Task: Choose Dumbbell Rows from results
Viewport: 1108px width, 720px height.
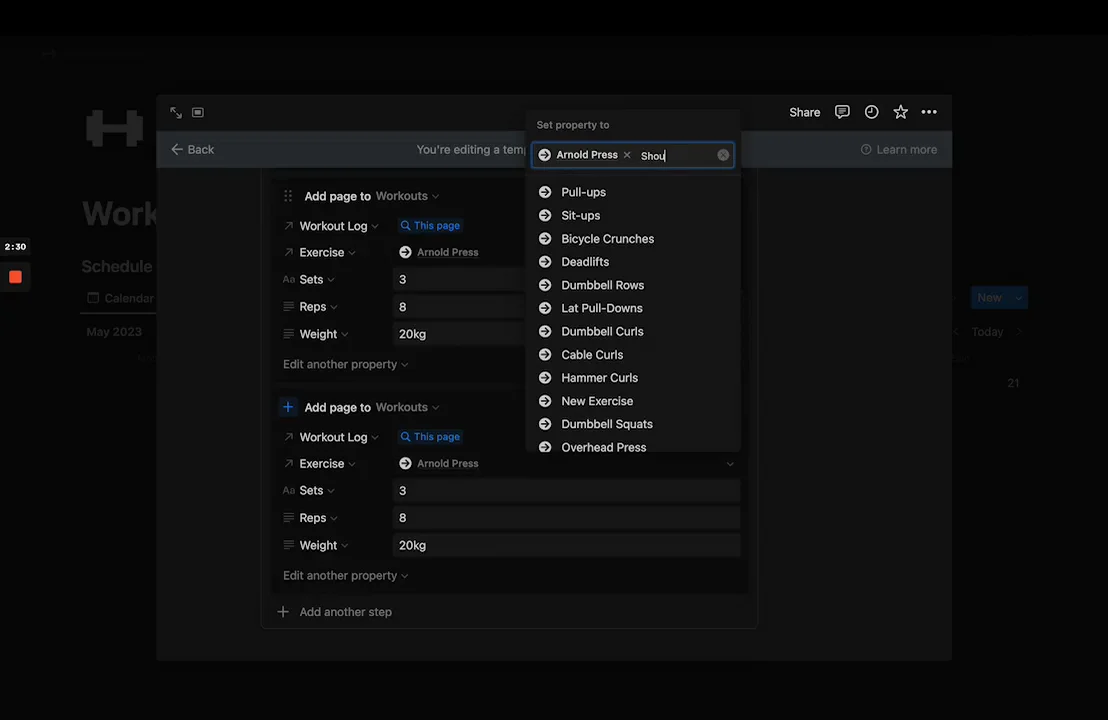Action: [632, 285]
